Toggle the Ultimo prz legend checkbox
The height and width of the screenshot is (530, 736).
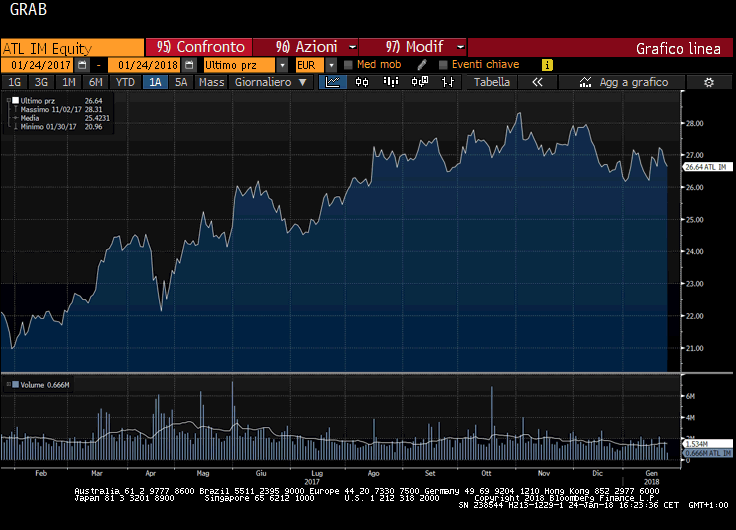(15, 100)
